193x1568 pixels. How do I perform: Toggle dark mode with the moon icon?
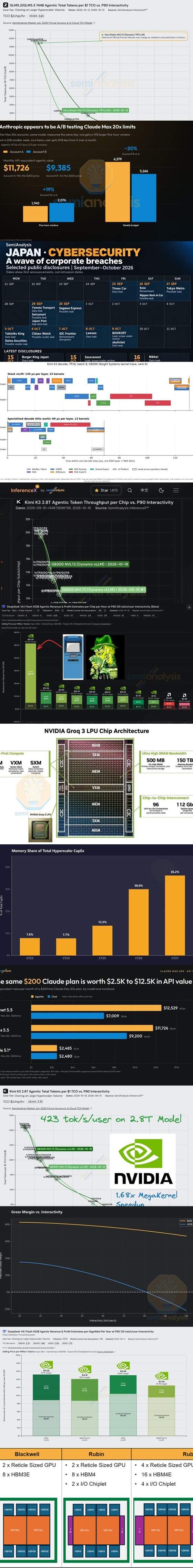161,490
